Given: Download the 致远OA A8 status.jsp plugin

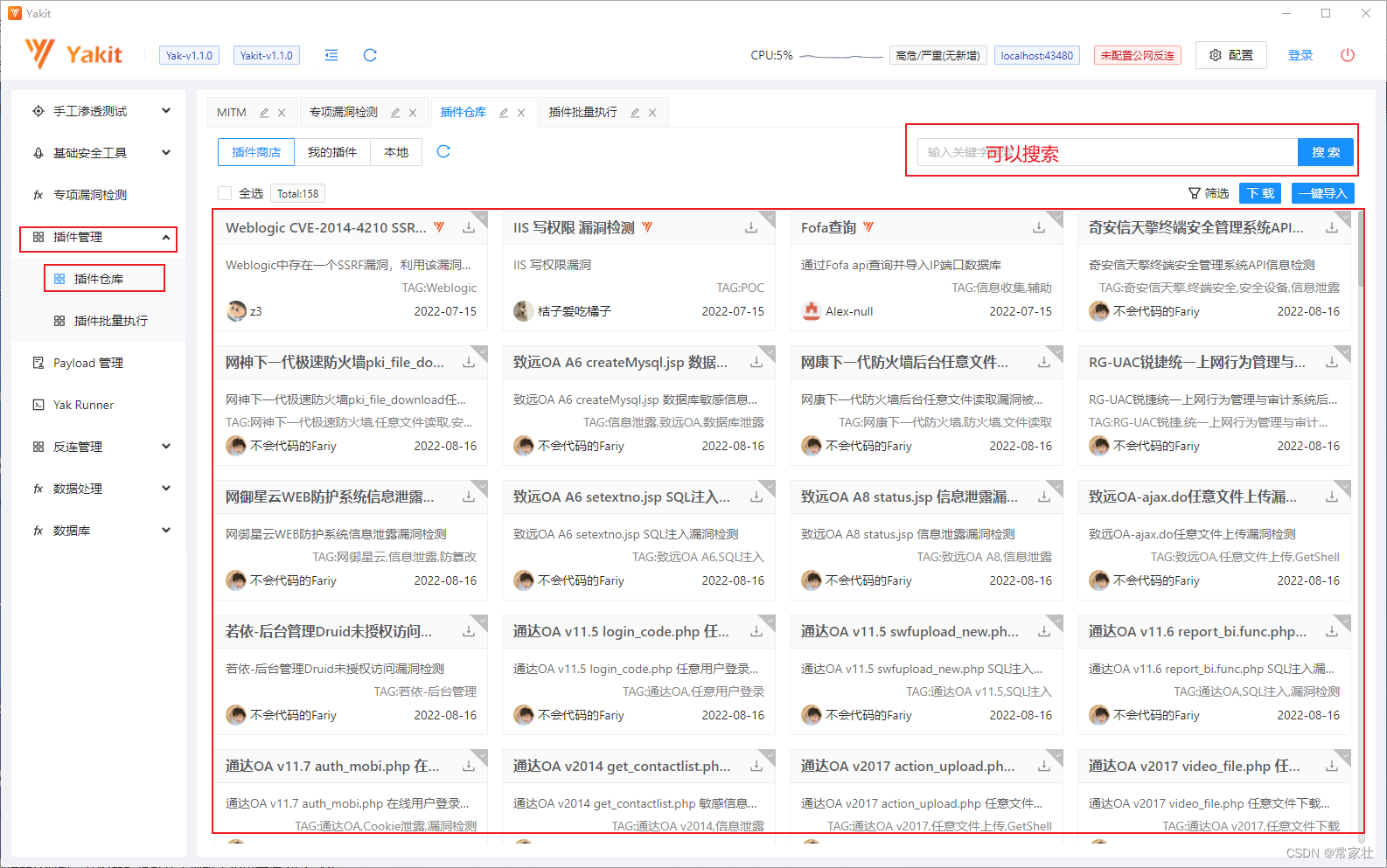Looking at the screenshot, I should tap(1044, 496).
